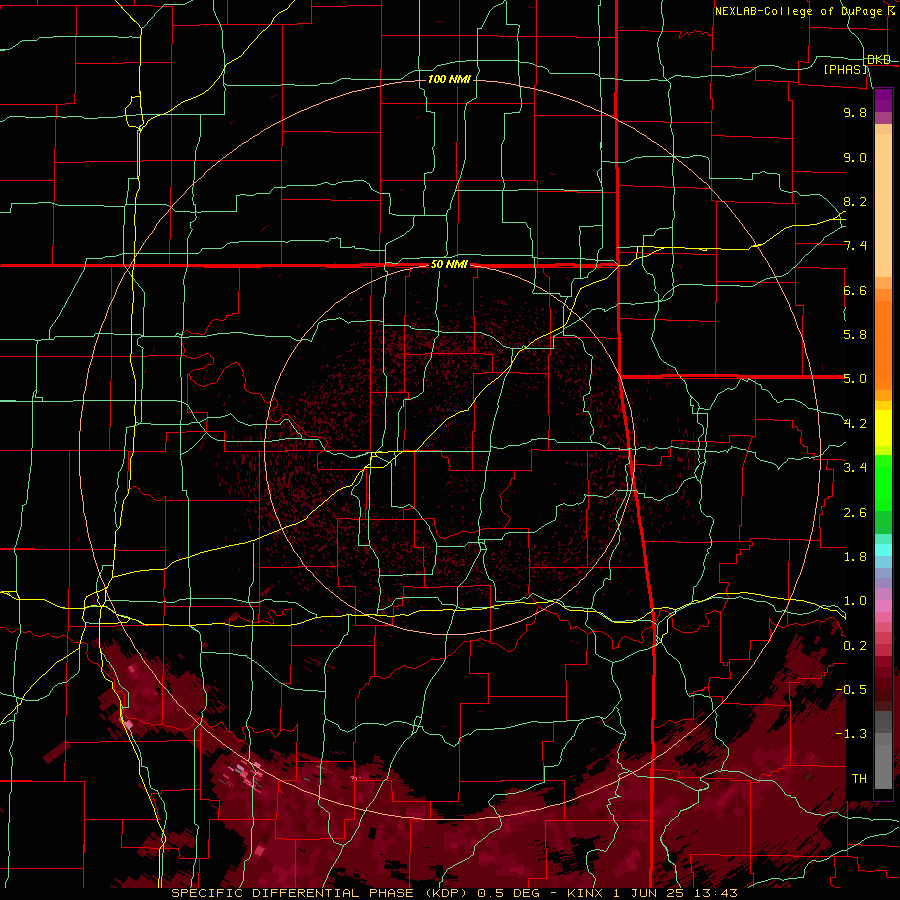Click the 9.8 value on color scale
The image size is (900, 900).
click(x=855, y=112)
